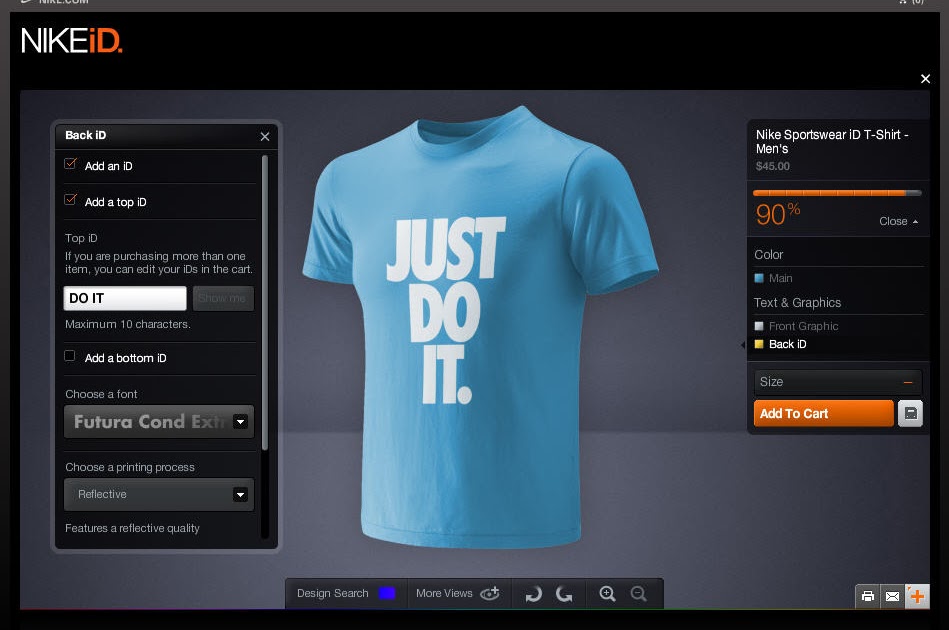
Task: Collapse the panel with Close arrow
Action: click(898, 221)
